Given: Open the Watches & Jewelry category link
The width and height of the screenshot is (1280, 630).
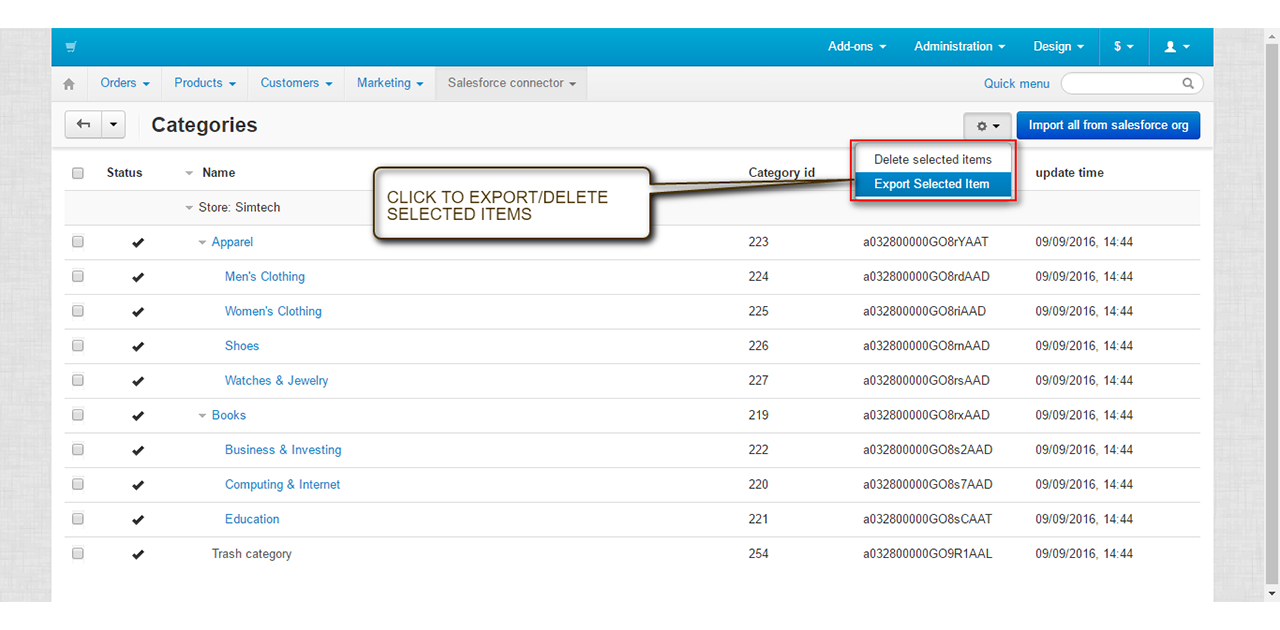Looking at the screenshot, I should click(276, 381).
